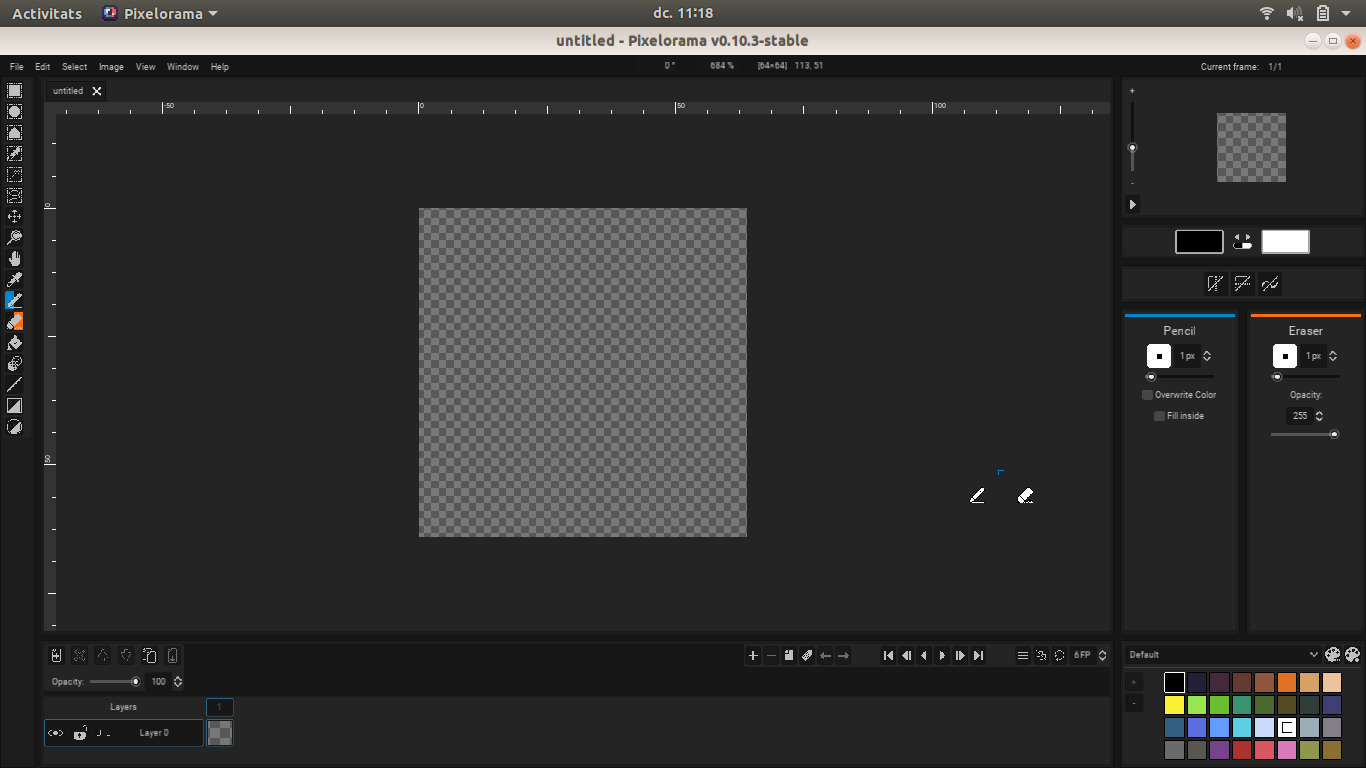Screen dimensions: 1366x768
Task: Switch to the untitled tab
Action: pyautogui.click(x=68, y=90)
